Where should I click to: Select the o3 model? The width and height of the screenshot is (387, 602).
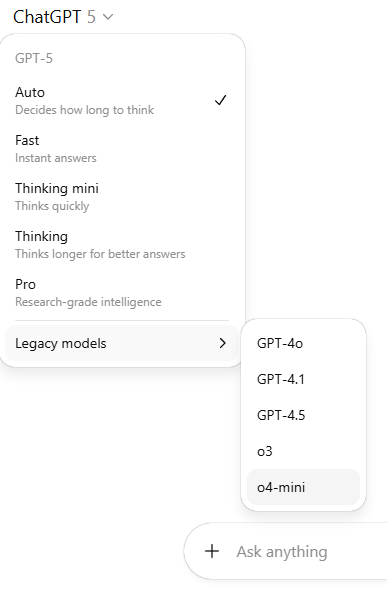[x=303, y=451]
